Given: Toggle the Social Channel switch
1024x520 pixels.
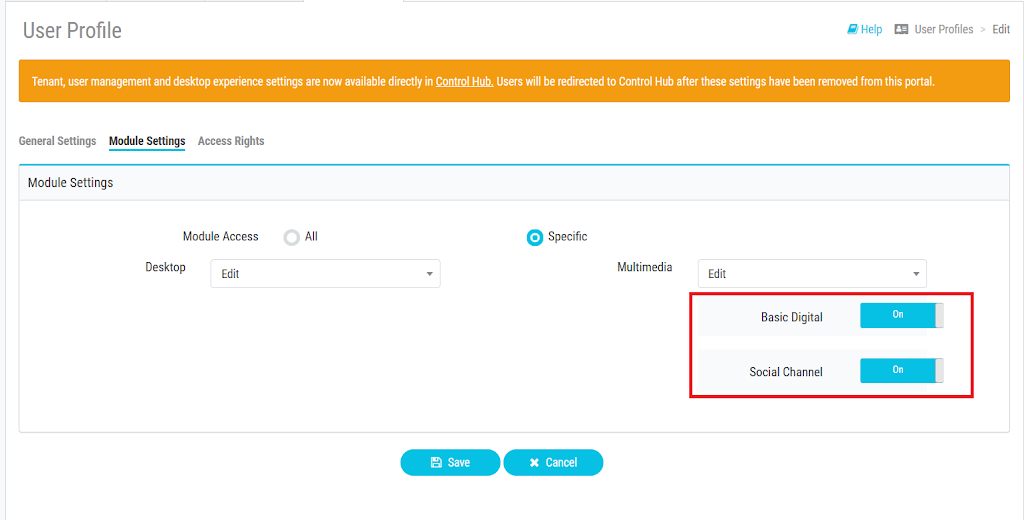Looking at the screenshot, I should coord(902,370).
